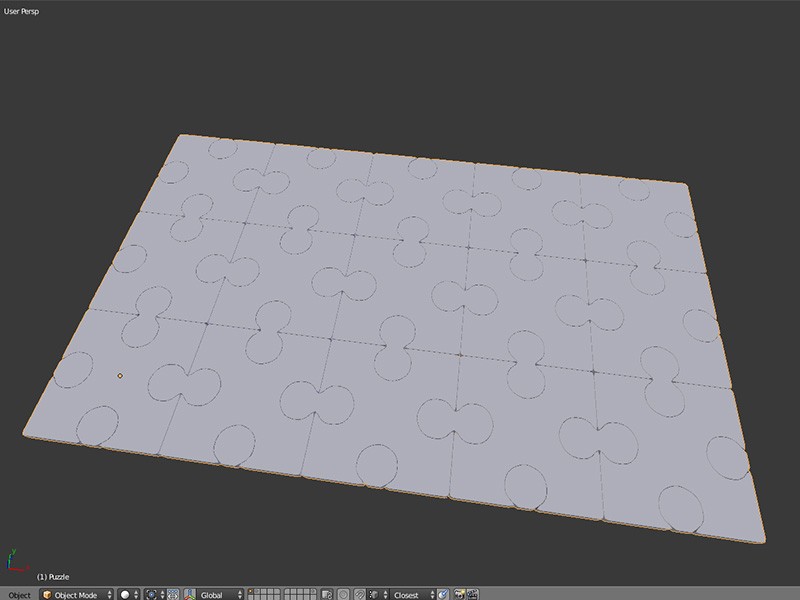
Task: Open the viewport shading sphere dropdown
Action: [128, 593]
